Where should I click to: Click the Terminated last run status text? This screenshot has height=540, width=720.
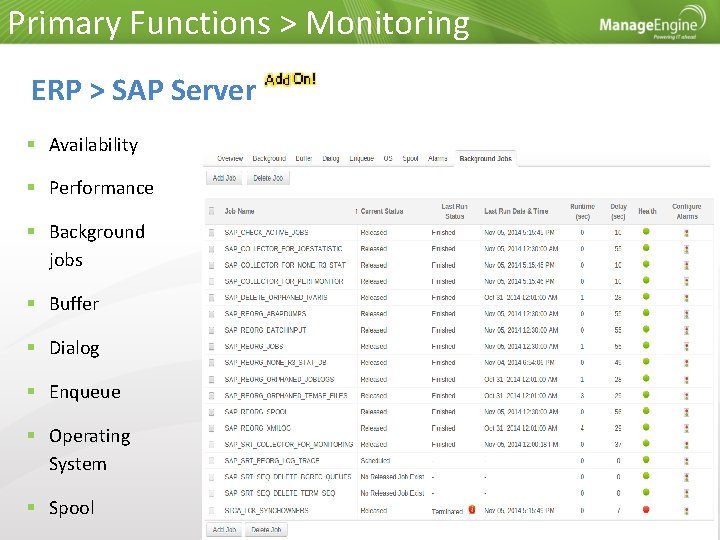tap(447, 511)
